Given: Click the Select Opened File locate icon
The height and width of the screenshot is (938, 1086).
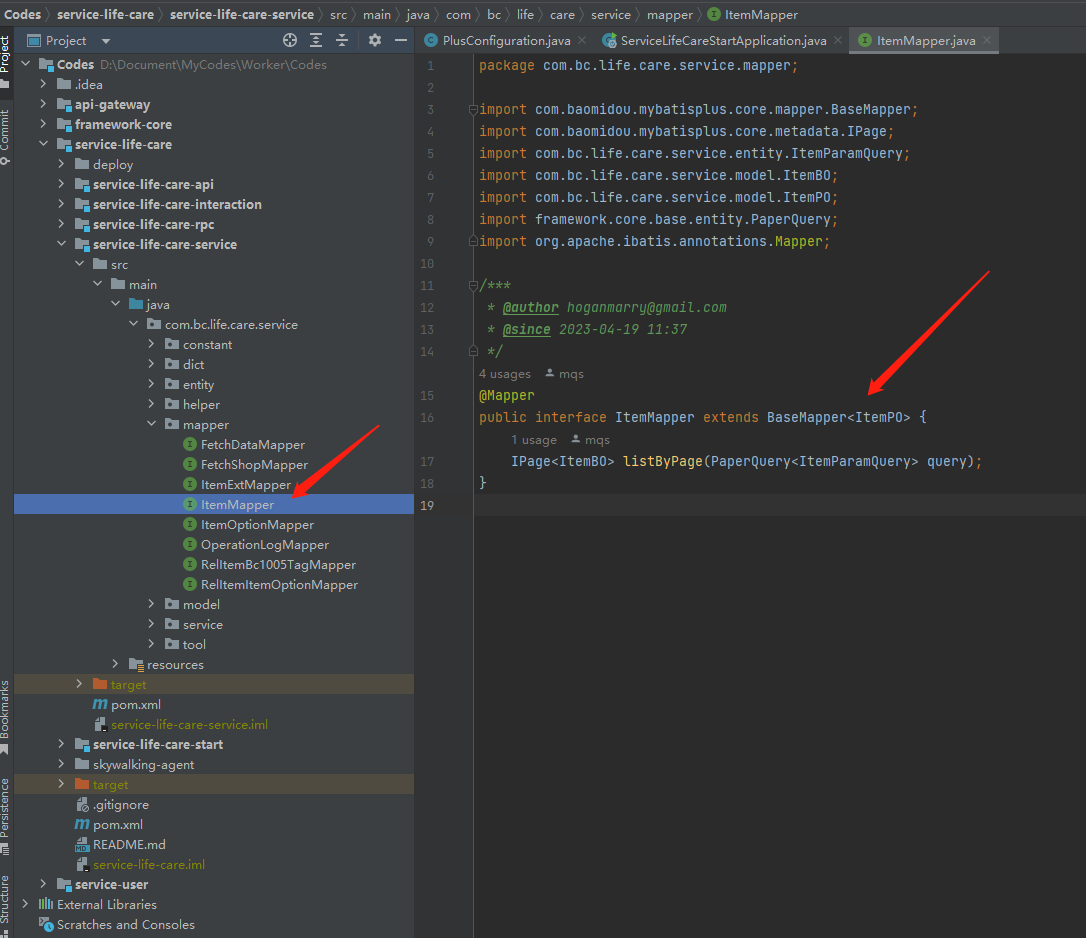Looking at the screenshot, I should [x=290, y=41].
